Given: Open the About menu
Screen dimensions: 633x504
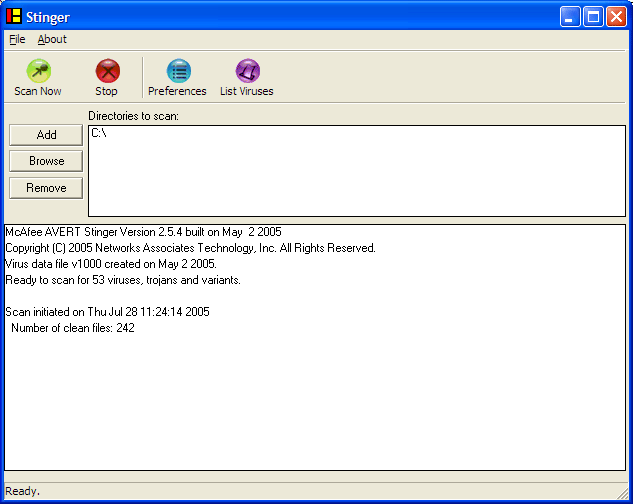Looking at the screenshot, I should (52, 39).
